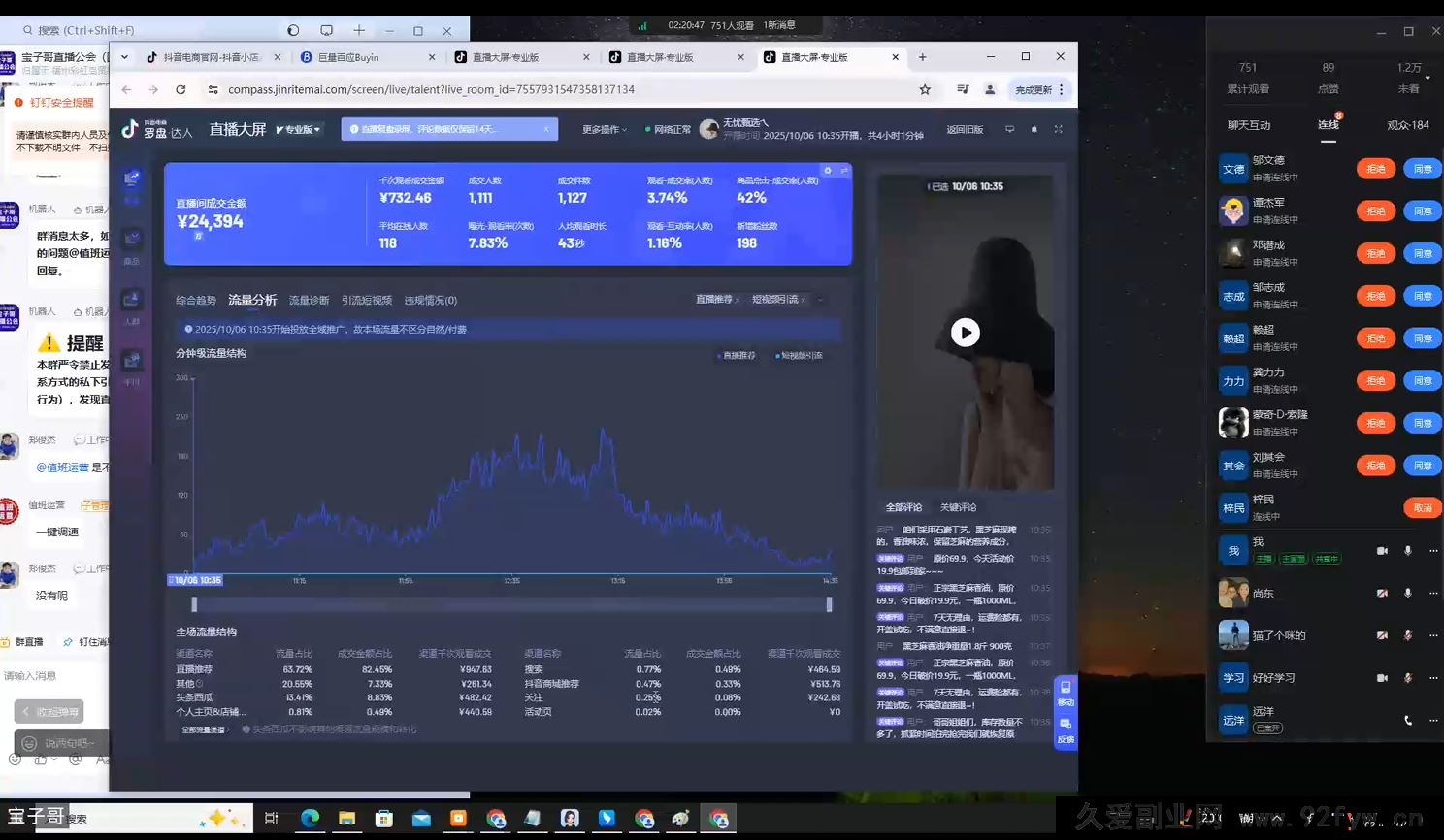1444x840 pixels.
Task: Expand the traffic channel filter dropdown arrow
Action: pos(821,300)
